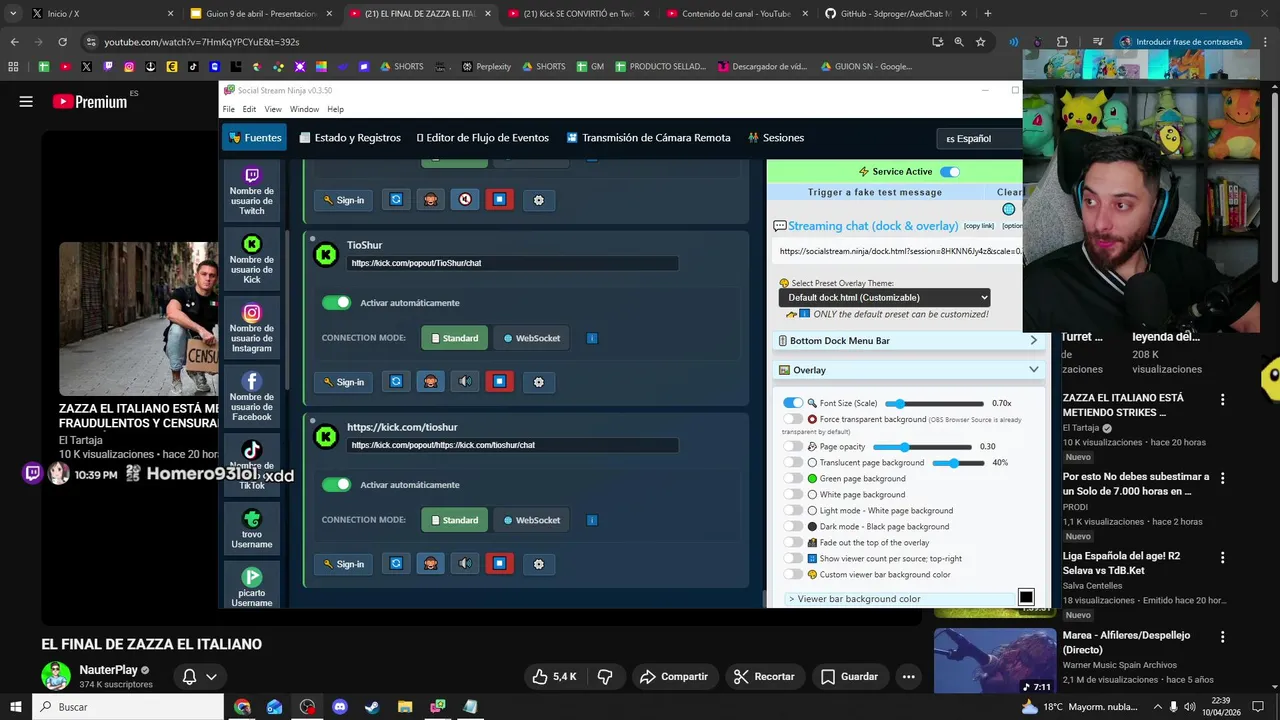Click Sign-in for TioShur source
The image size is (1280, 720).
(x=344, y=382)
